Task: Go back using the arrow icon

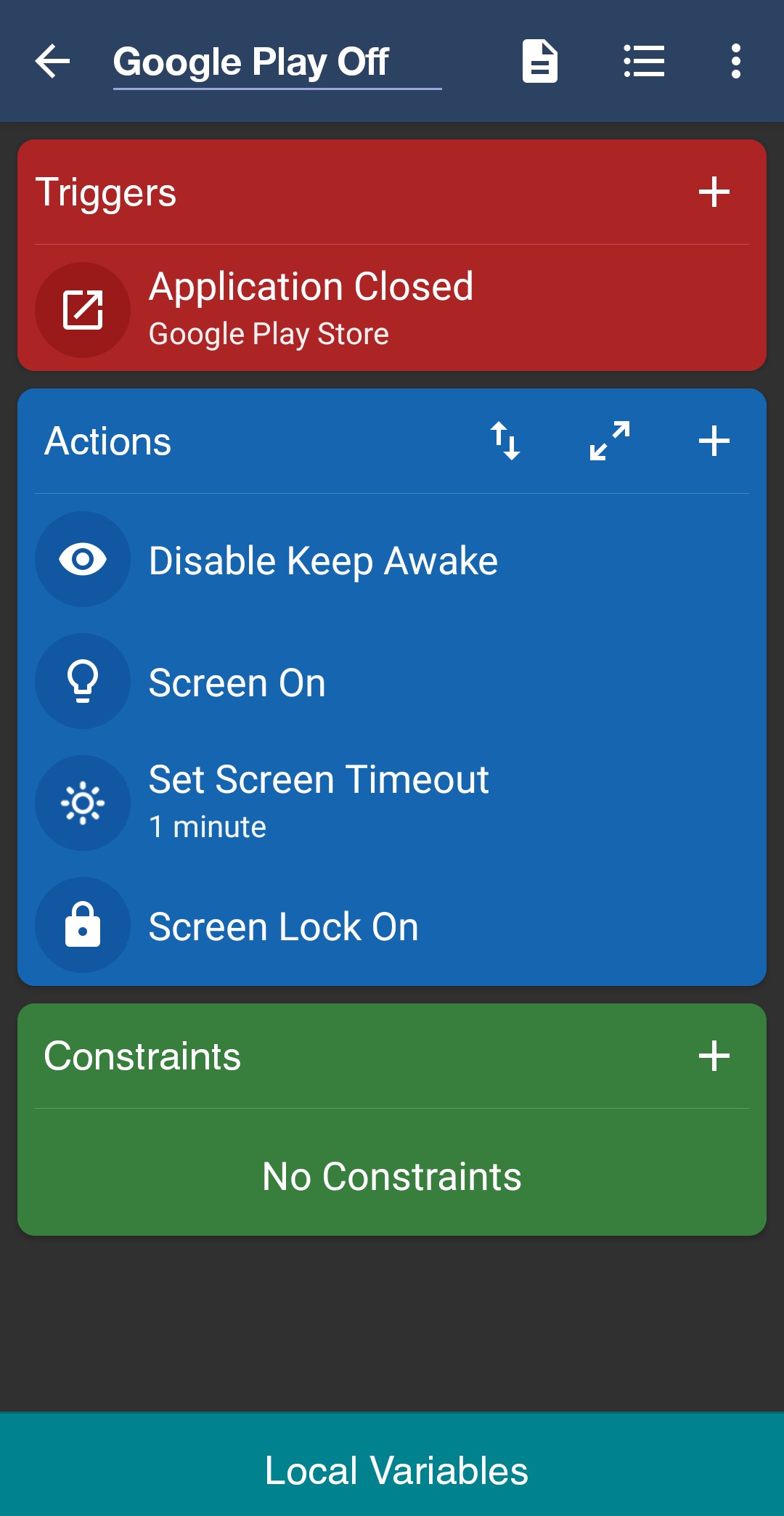Action: coord(52,61)
